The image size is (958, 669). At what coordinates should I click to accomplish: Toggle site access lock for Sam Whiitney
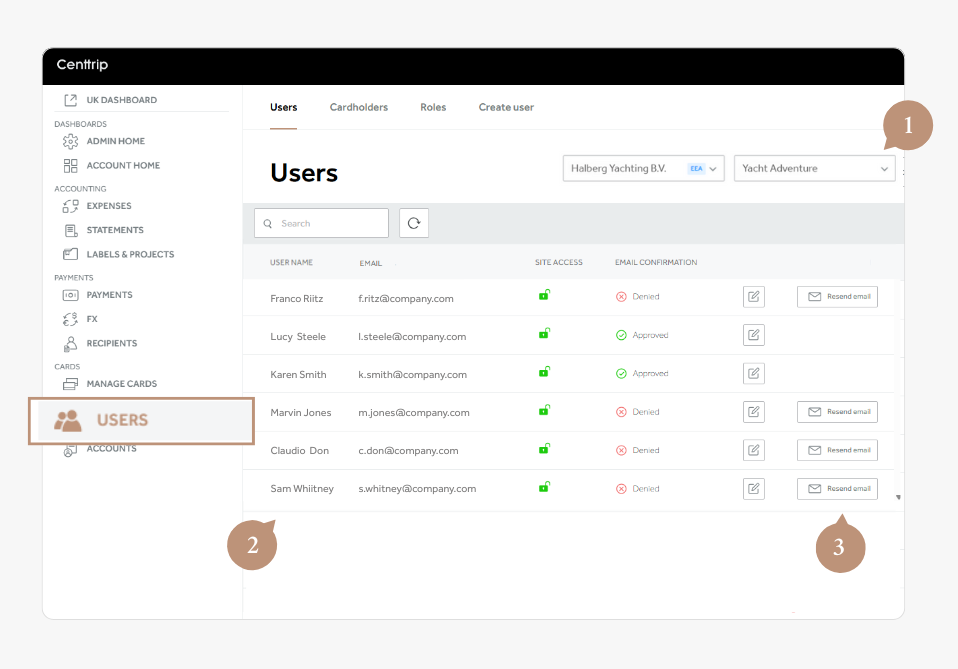tap(544, 487)
